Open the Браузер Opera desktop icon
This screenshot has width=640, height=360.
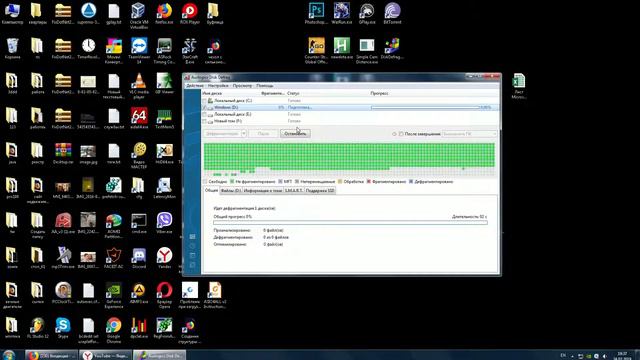pos(164,296)
